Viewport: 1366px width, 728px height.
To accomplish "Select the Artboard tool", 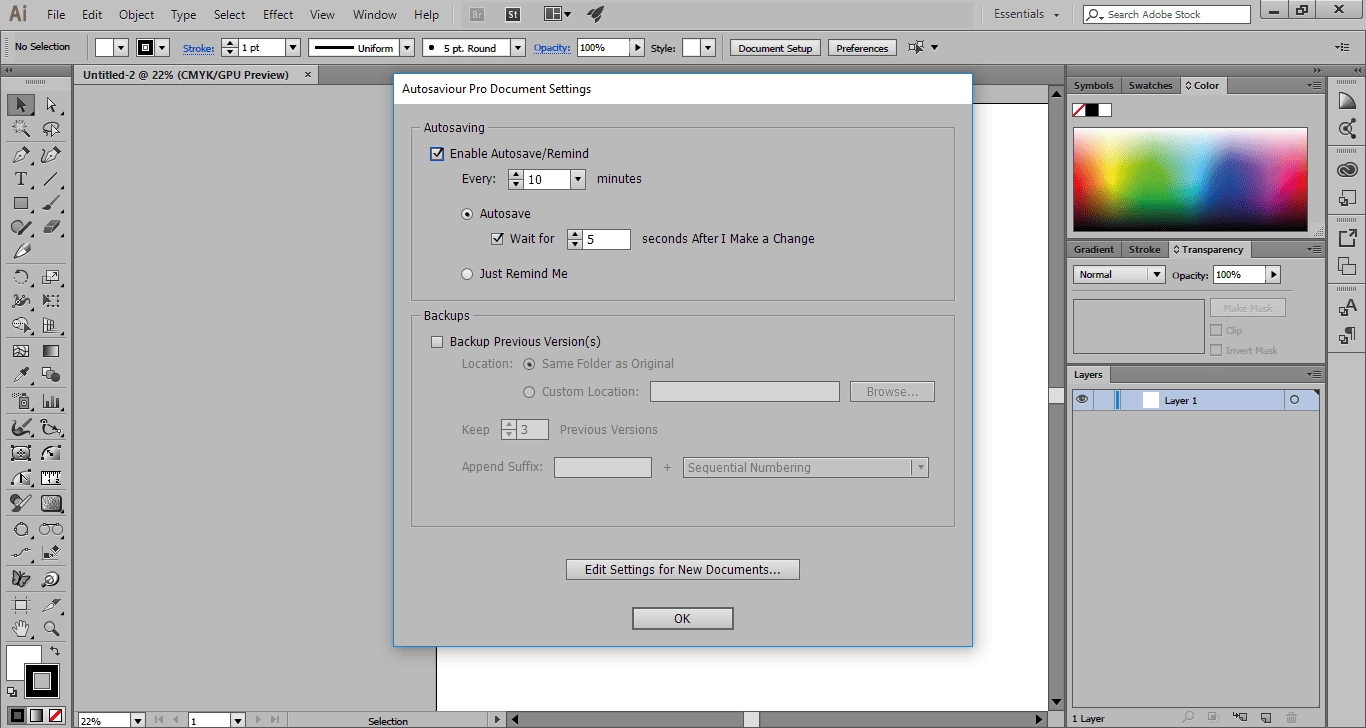I will [21, 605].
